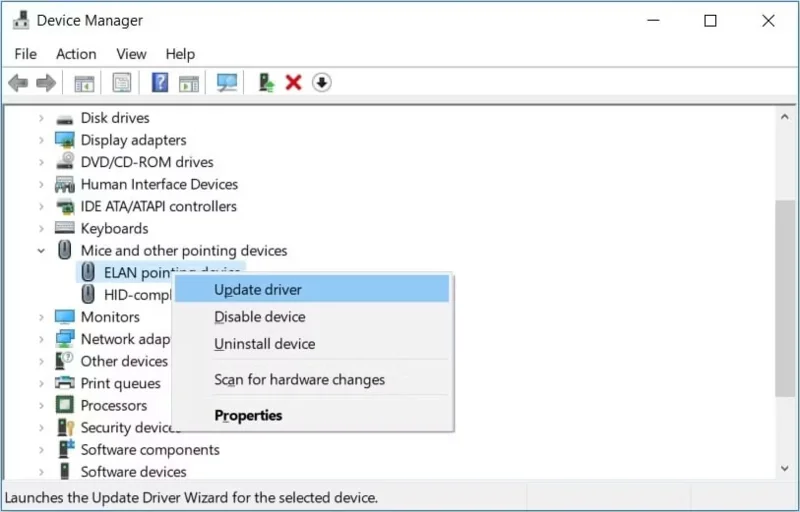Minimize the Device Manager window
This screenshot has width=800, height=512.
[654, 20]
